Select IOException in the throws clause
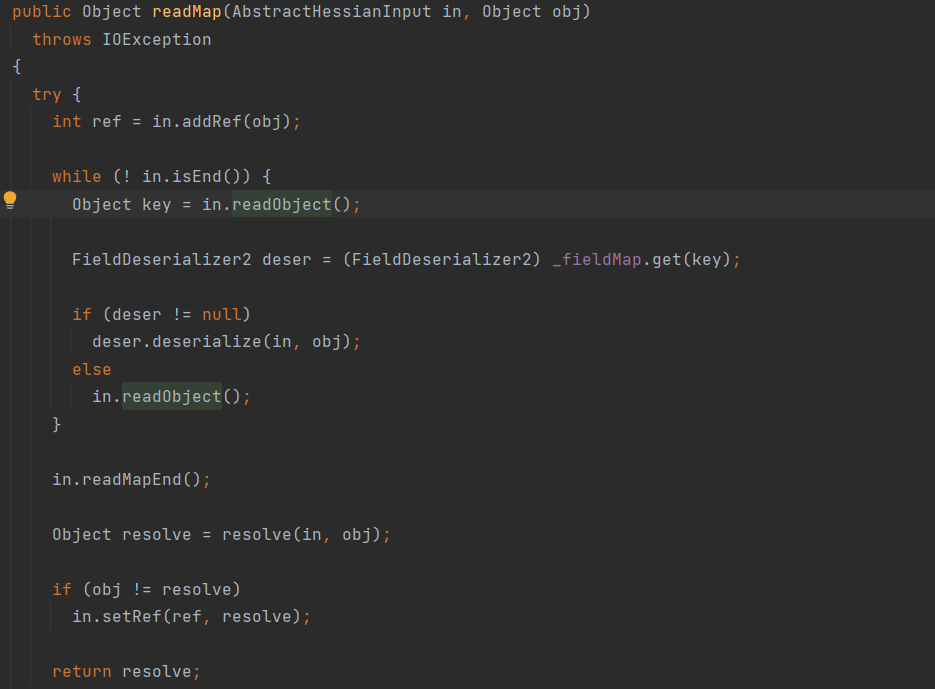The image size is (935, 689). point(157,40)
